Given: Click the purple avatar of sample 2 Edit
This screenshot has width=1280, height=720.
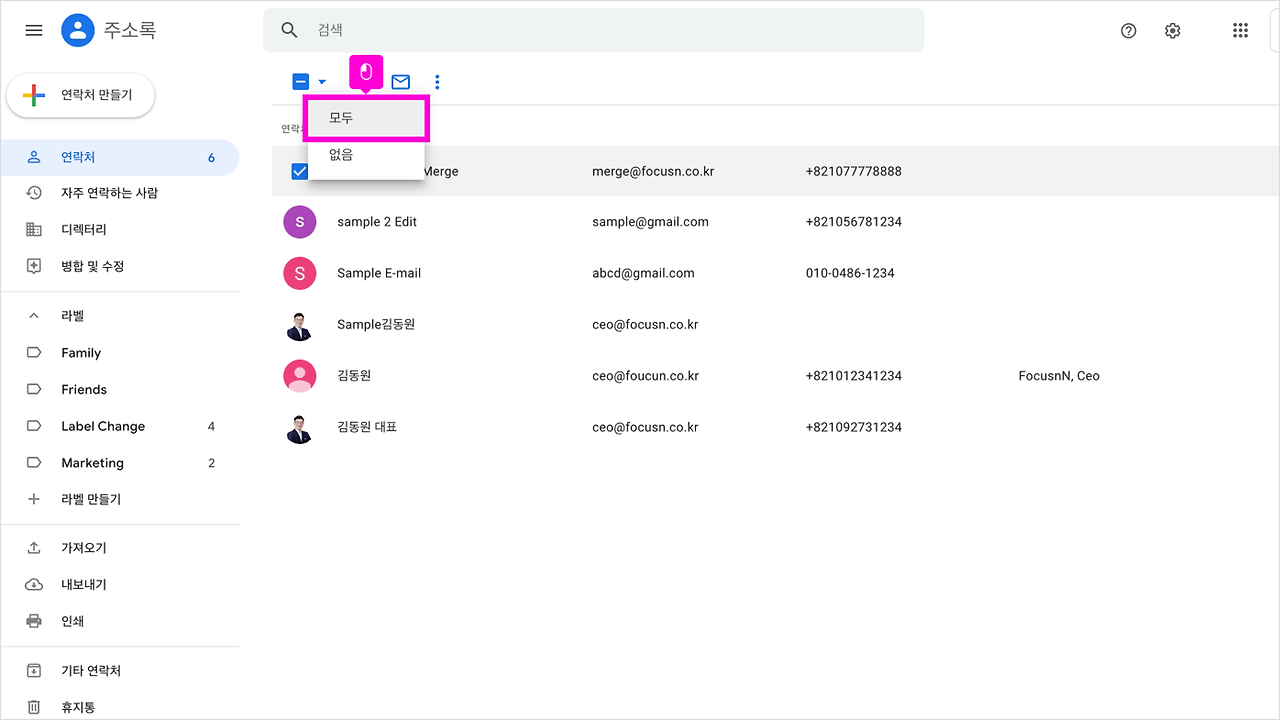Looking at the screenshot, I should coord(300,222).
